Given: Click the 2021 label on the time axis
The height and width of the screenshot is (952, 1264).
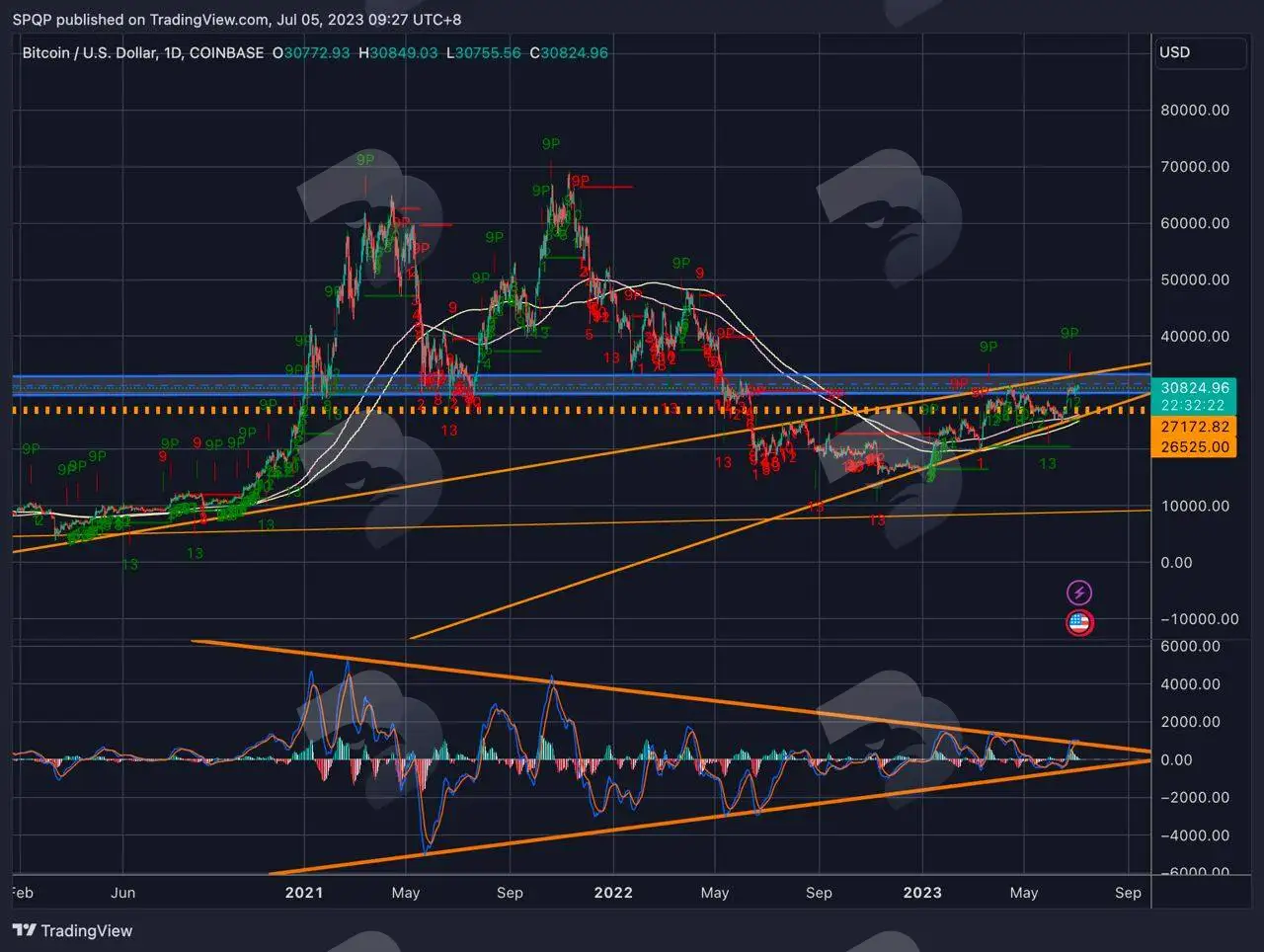Looking at the screenshot, I should (x=304, y=893).
